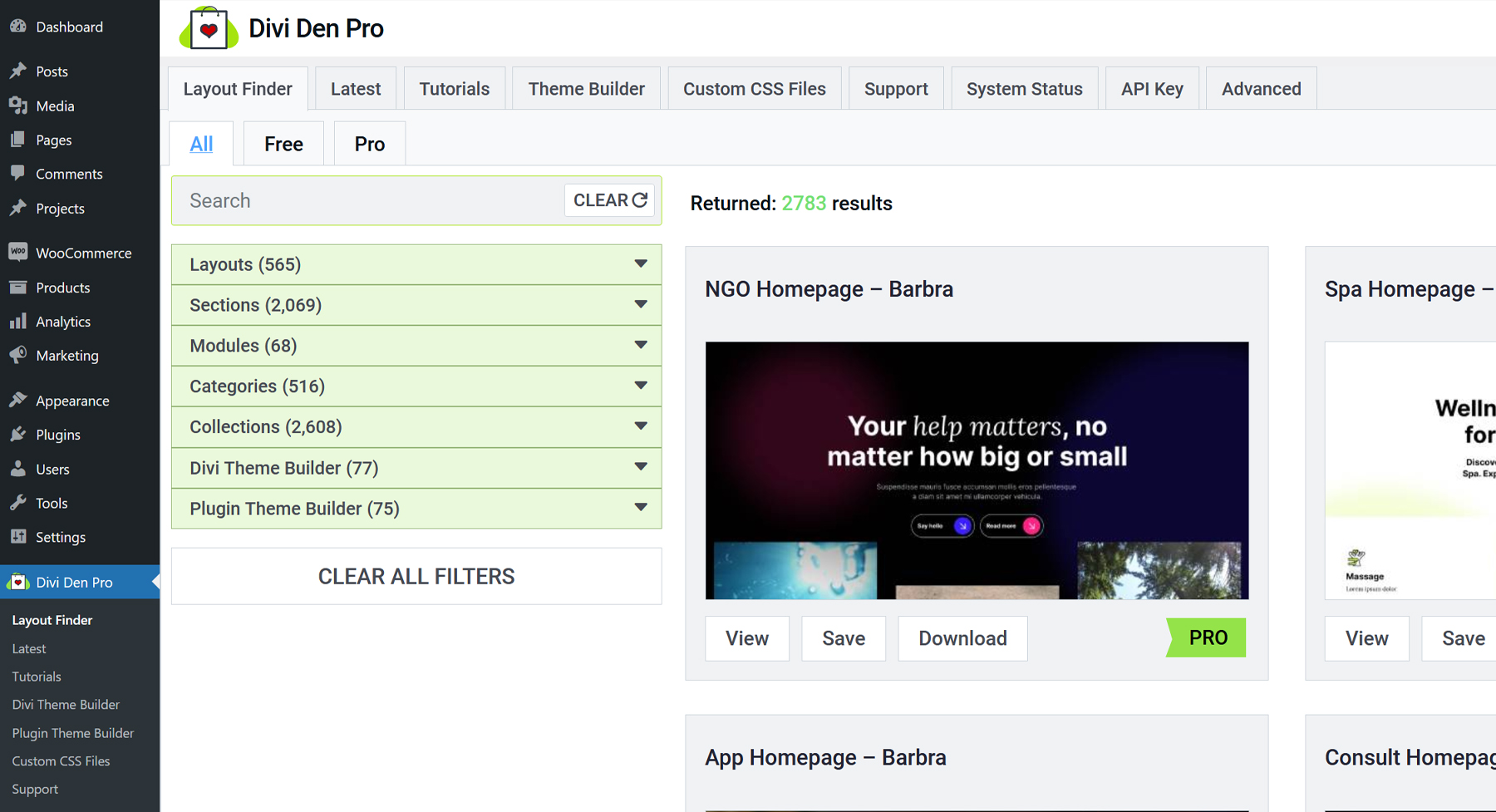Save the Spa Homepage layout
The image size is (1496, 812).
tap(1459, 638)
